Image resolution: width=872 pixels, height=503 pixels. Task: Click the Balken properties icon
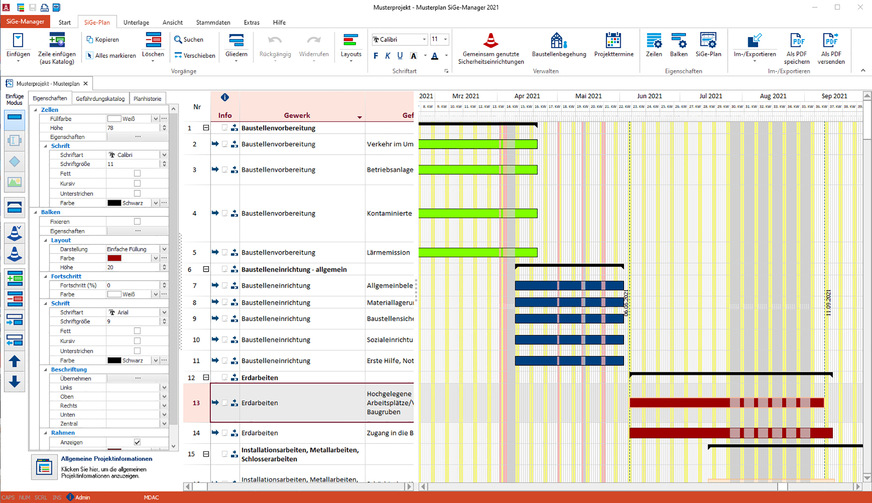point(679,40)
